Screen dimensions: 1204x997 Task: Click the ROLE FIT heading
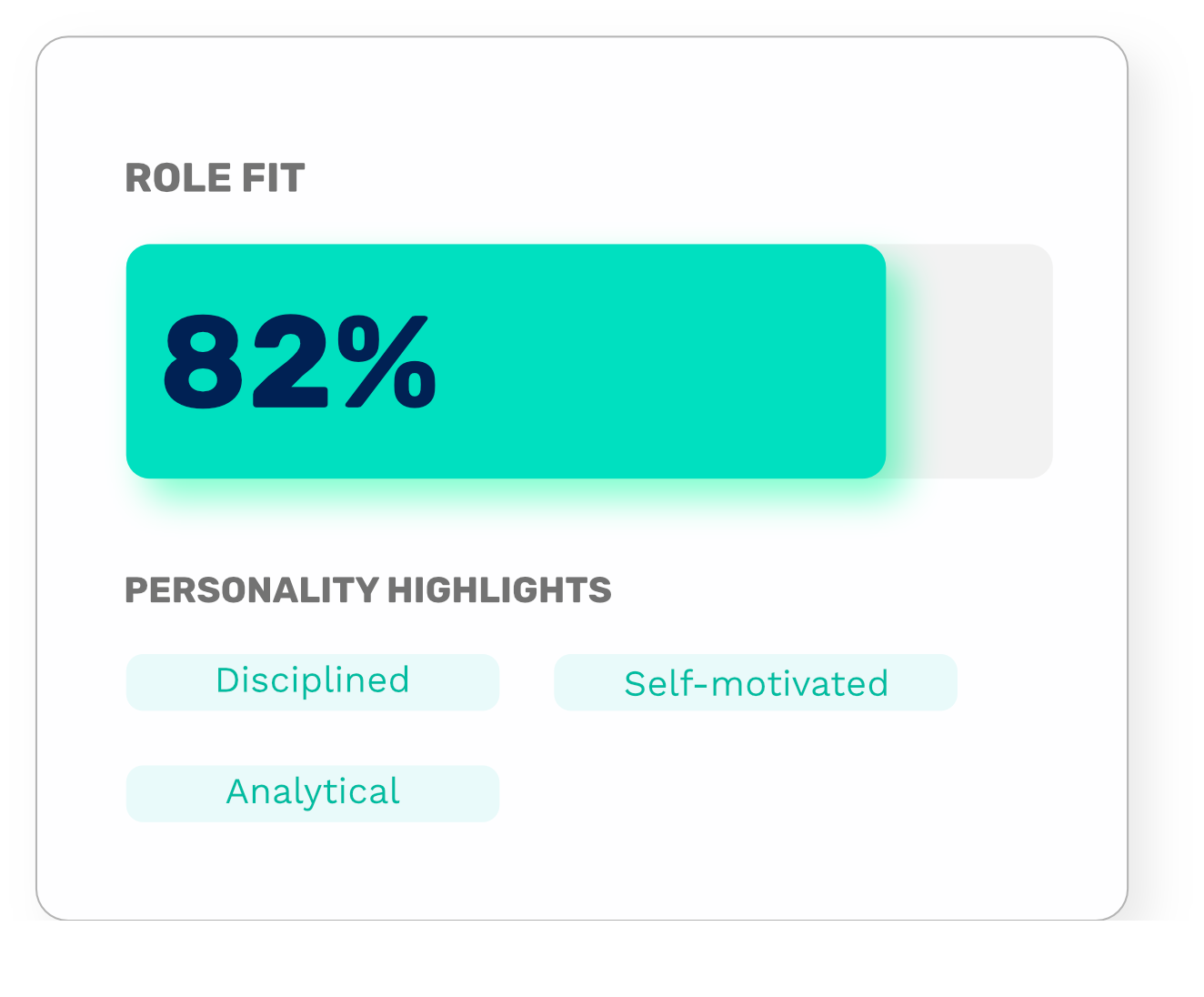215,179
